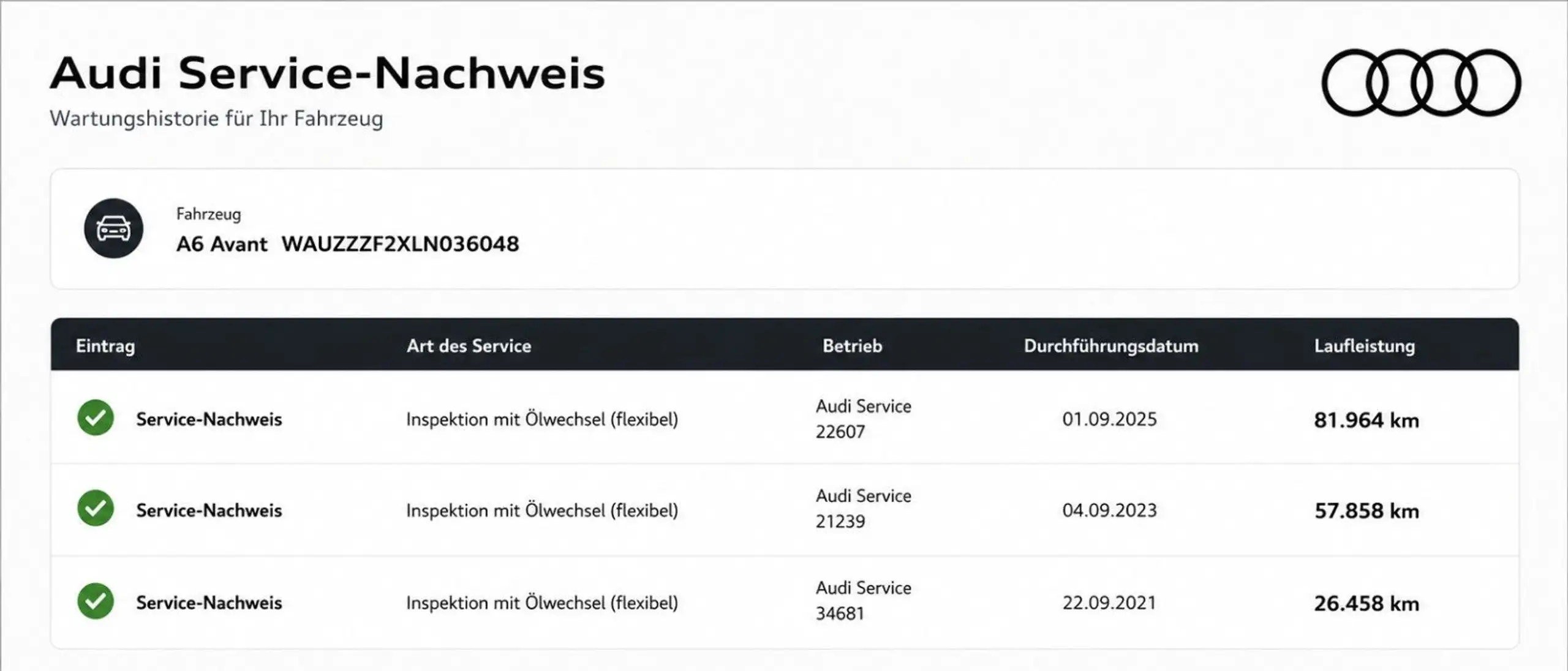Click green checkmark for 22.09.2021 entry
1568x671 pixels.
96,601
